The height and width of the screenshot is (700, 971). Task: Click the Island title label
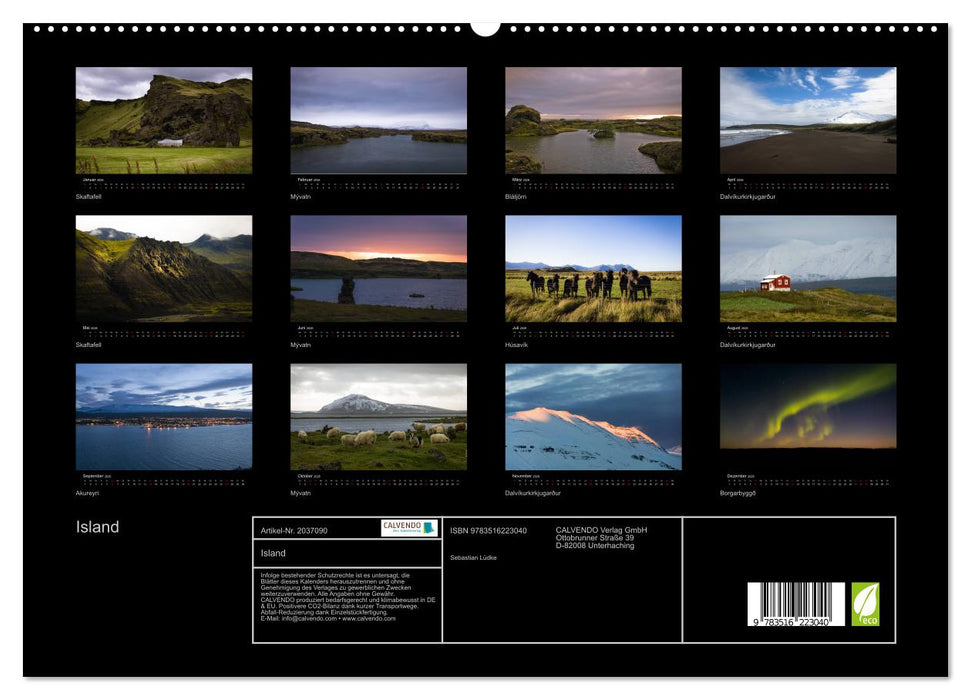tap(95, 525)
